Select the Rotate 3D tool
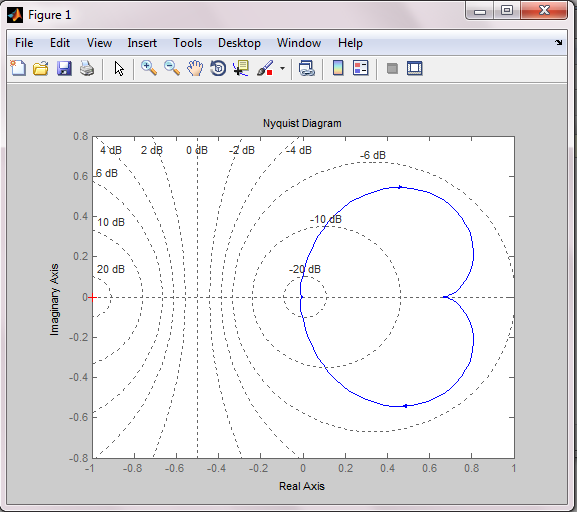 point(218,68)
